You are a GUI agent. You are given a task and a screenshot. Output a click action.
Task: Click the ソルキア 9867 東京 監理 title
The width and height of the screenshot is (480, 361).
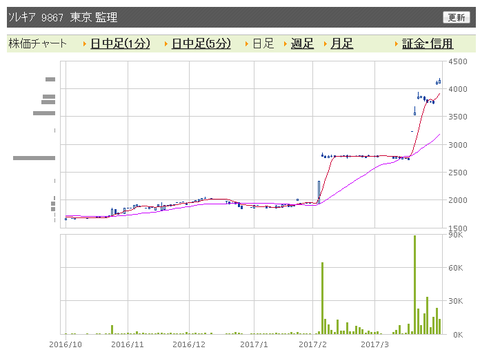(62, 17)
